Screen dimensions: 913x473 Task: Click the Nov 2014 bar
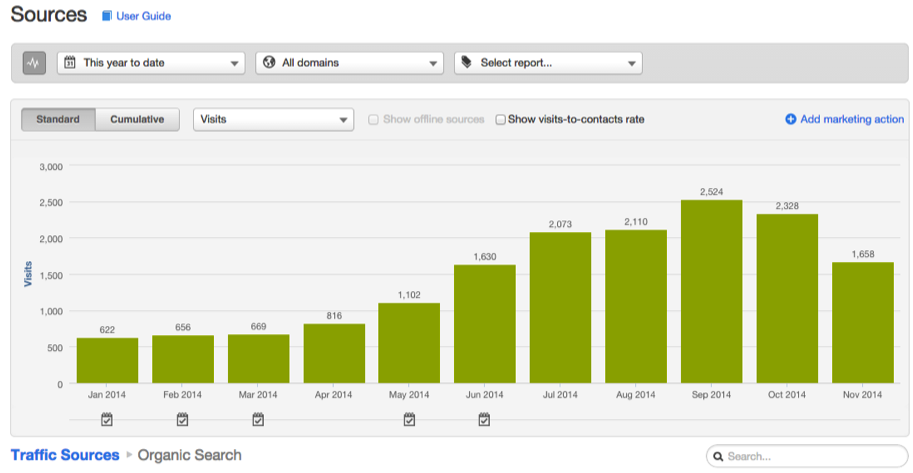[x=863, y=323]
